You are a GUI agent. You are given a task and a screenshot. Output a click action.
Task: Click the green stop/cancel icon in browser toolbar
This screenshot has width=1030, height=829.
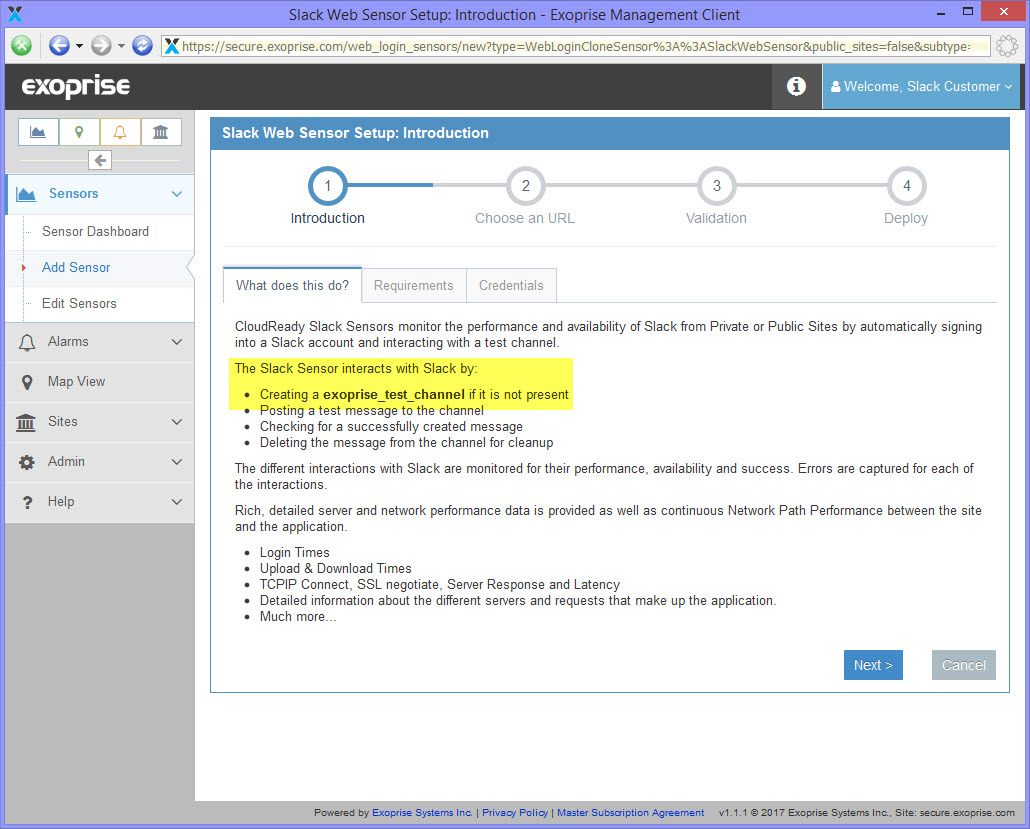(22, 45)
